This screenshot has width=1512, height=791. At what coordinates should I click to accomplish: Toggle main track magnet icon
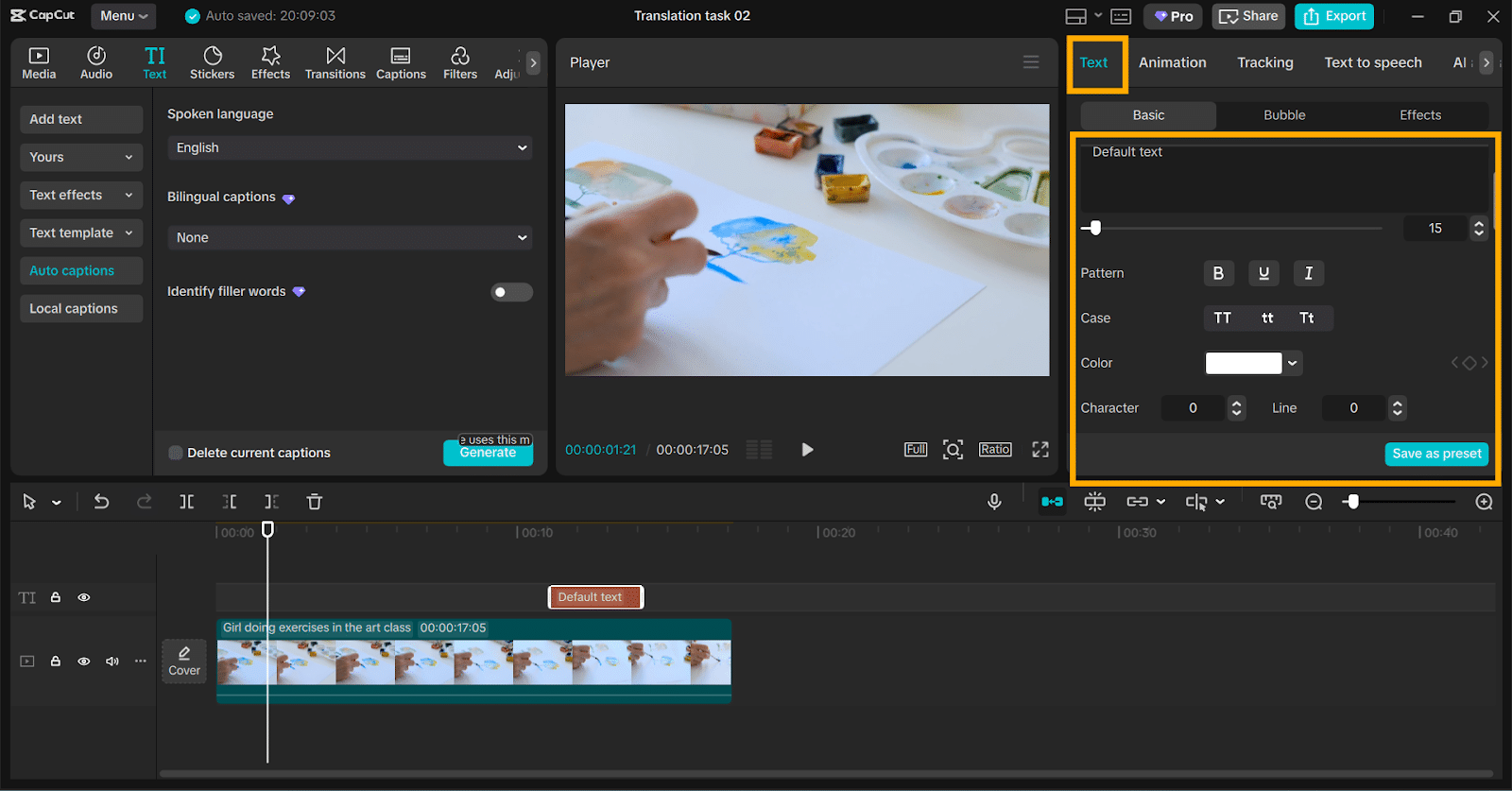coord(1052,502)
